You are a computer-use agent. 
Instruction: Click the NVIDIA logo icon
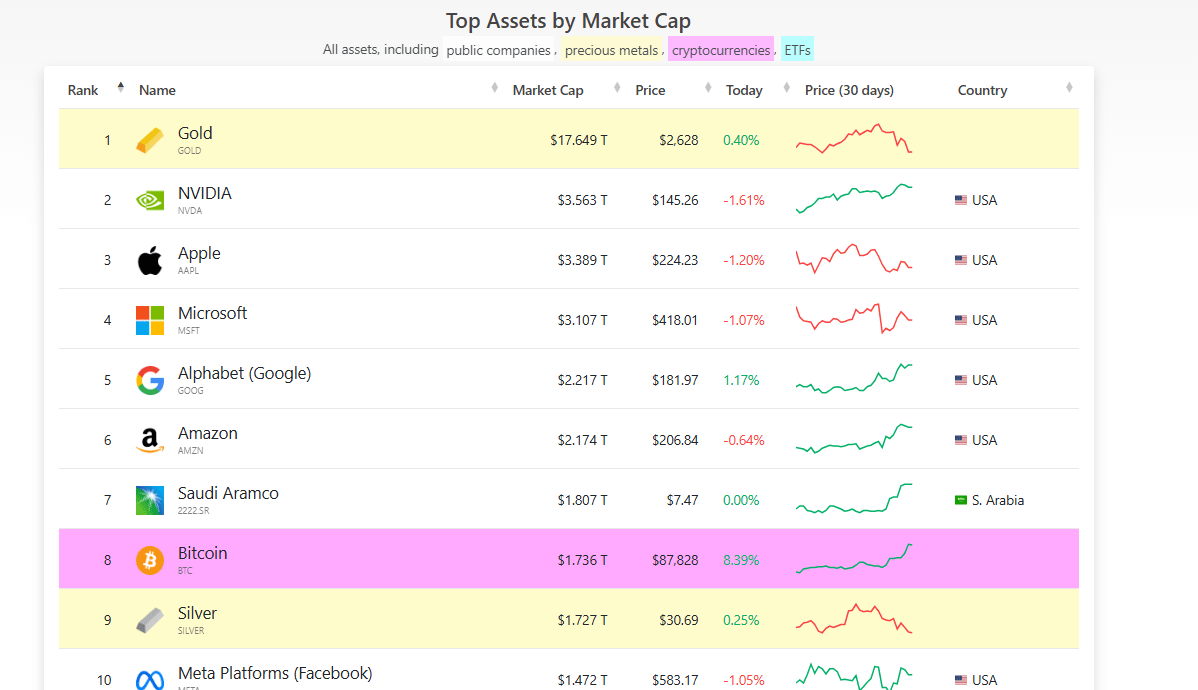(x=150, y=200)
